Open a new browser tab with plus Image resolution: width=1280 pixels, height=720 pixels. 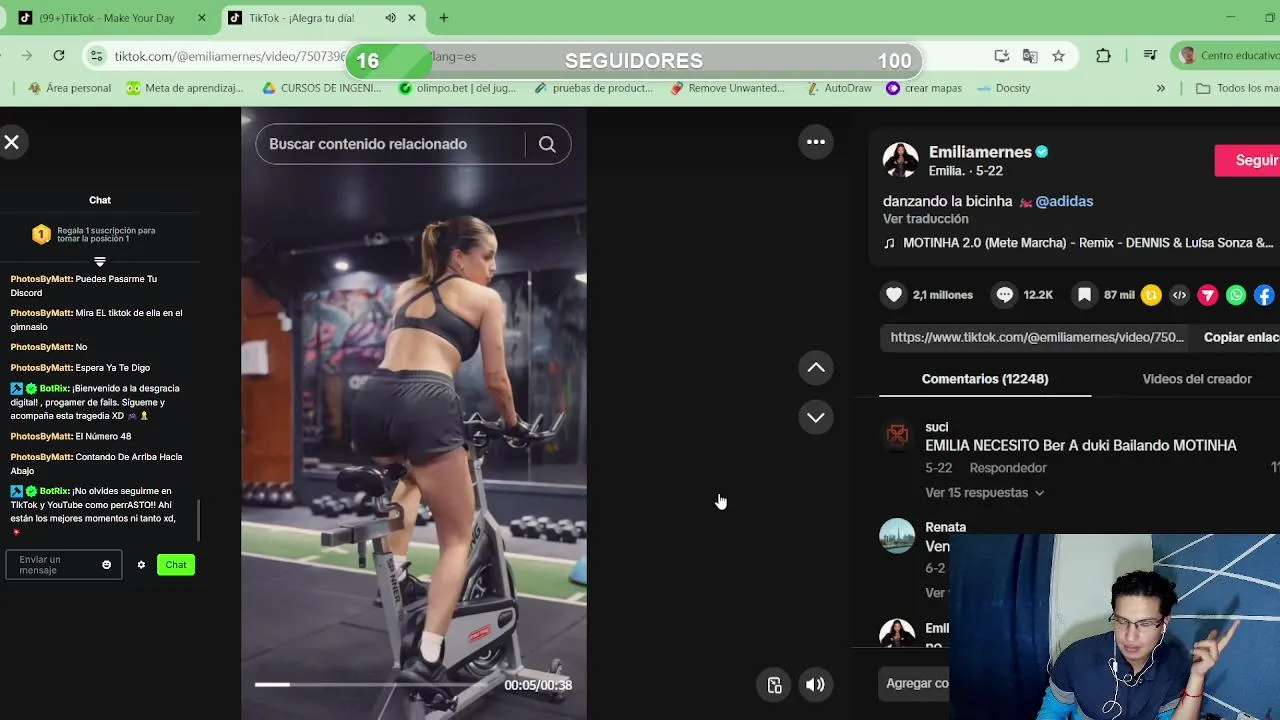(x=444, y=18)
